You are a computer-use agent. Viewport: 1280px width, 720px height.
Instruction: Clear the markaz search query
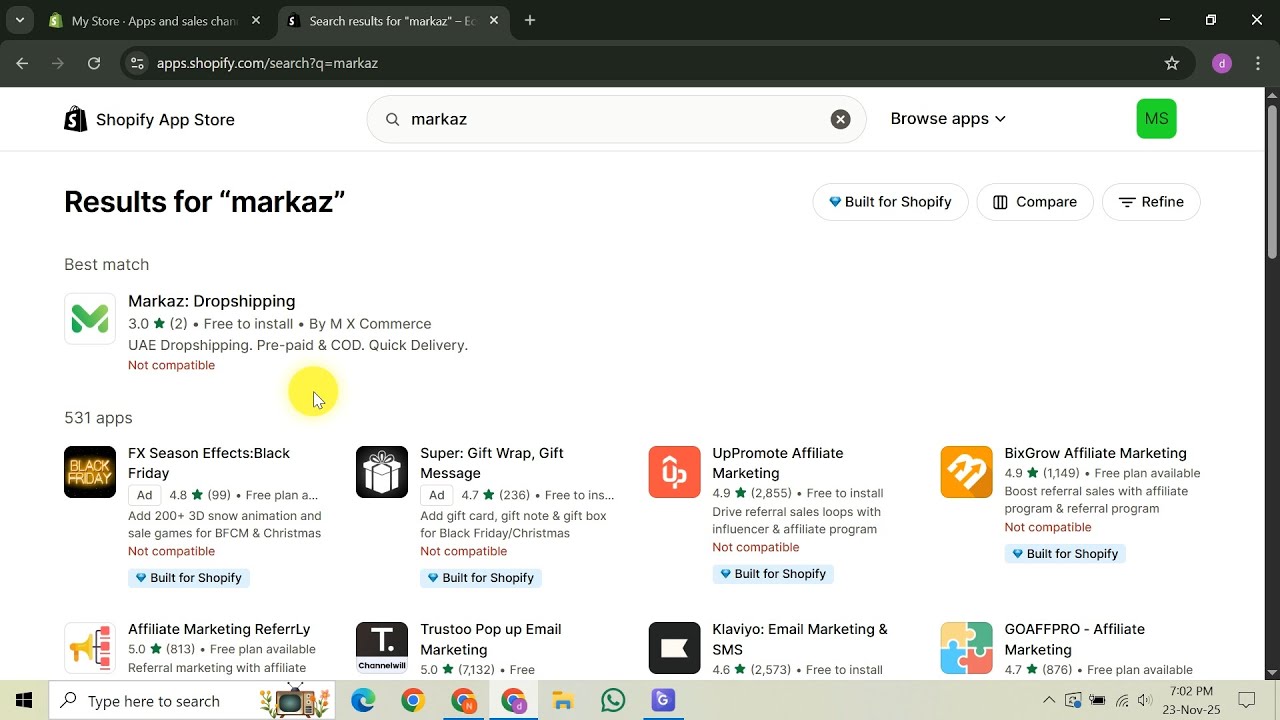tap(841, 119)
